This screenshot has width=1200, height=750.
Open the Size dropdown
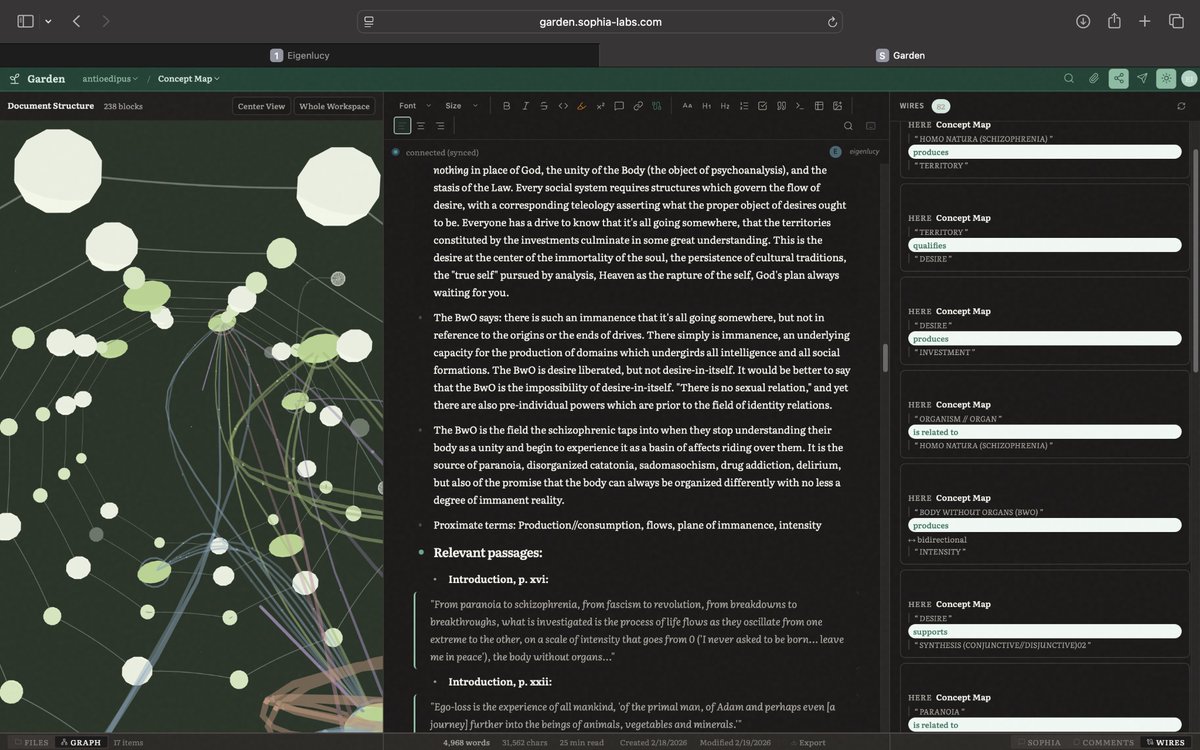pos(462,106)
